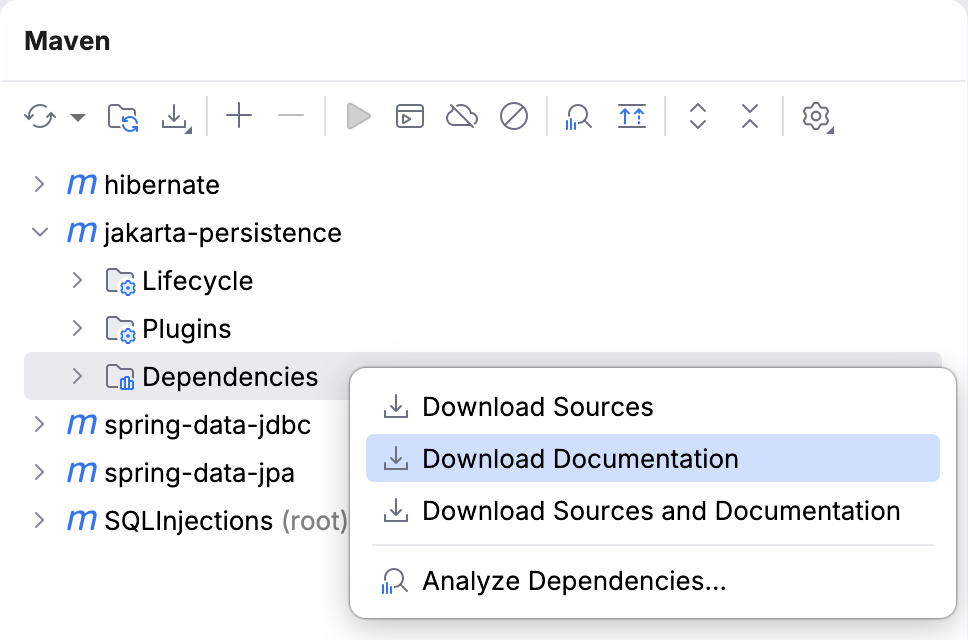Click the Maven m icon beside SQLInjections

tap(81, 521)
